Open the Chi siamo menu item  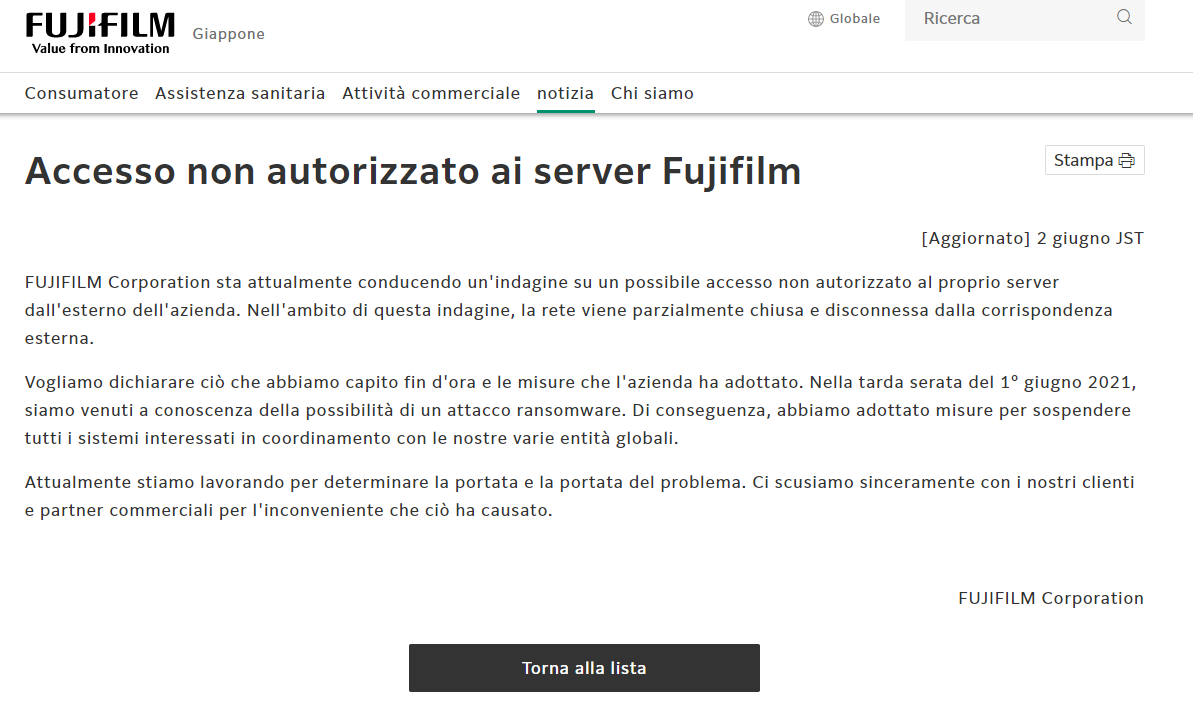pos(652,93)
